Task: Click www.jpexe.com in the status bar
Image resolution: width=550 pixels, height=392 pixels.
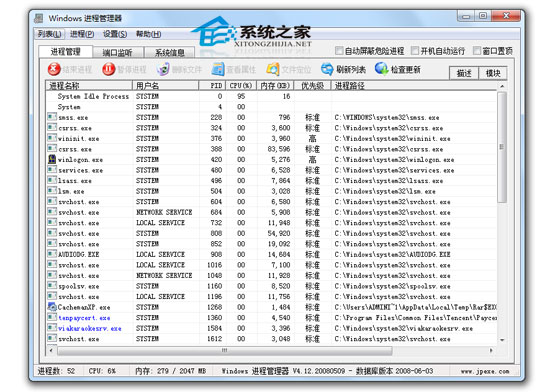Action: click(x=485, y=371)
